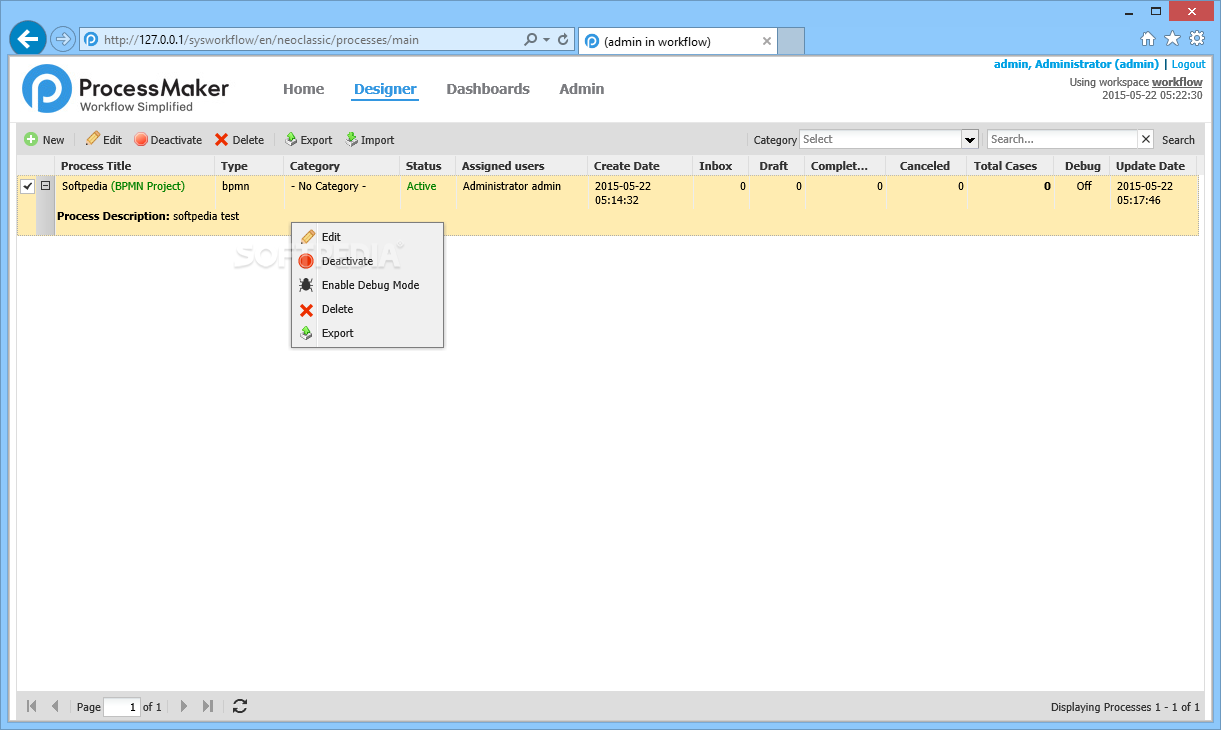The width and height of the screenshot is (1221, 730).
Task: Click the New process toolbar button
Action: coord(44,140)
